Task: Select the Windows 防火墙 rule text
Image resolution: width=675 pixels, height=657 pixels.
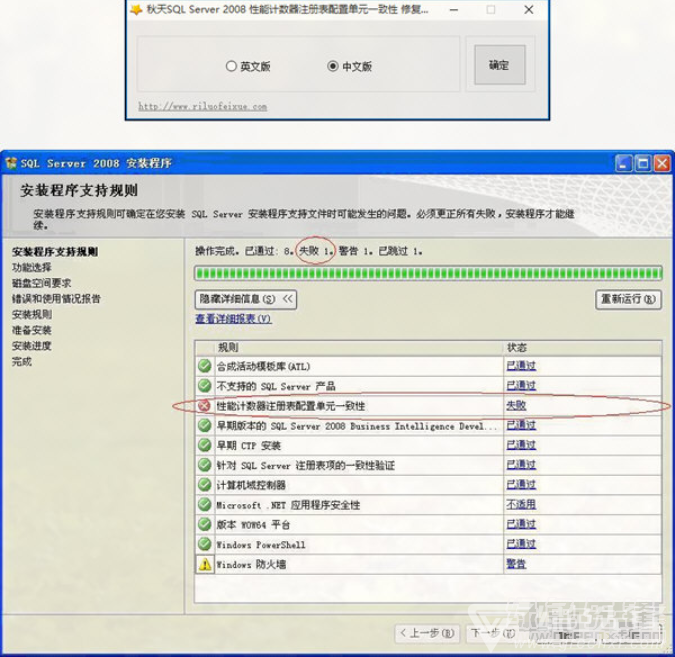Action: (251, 564)
